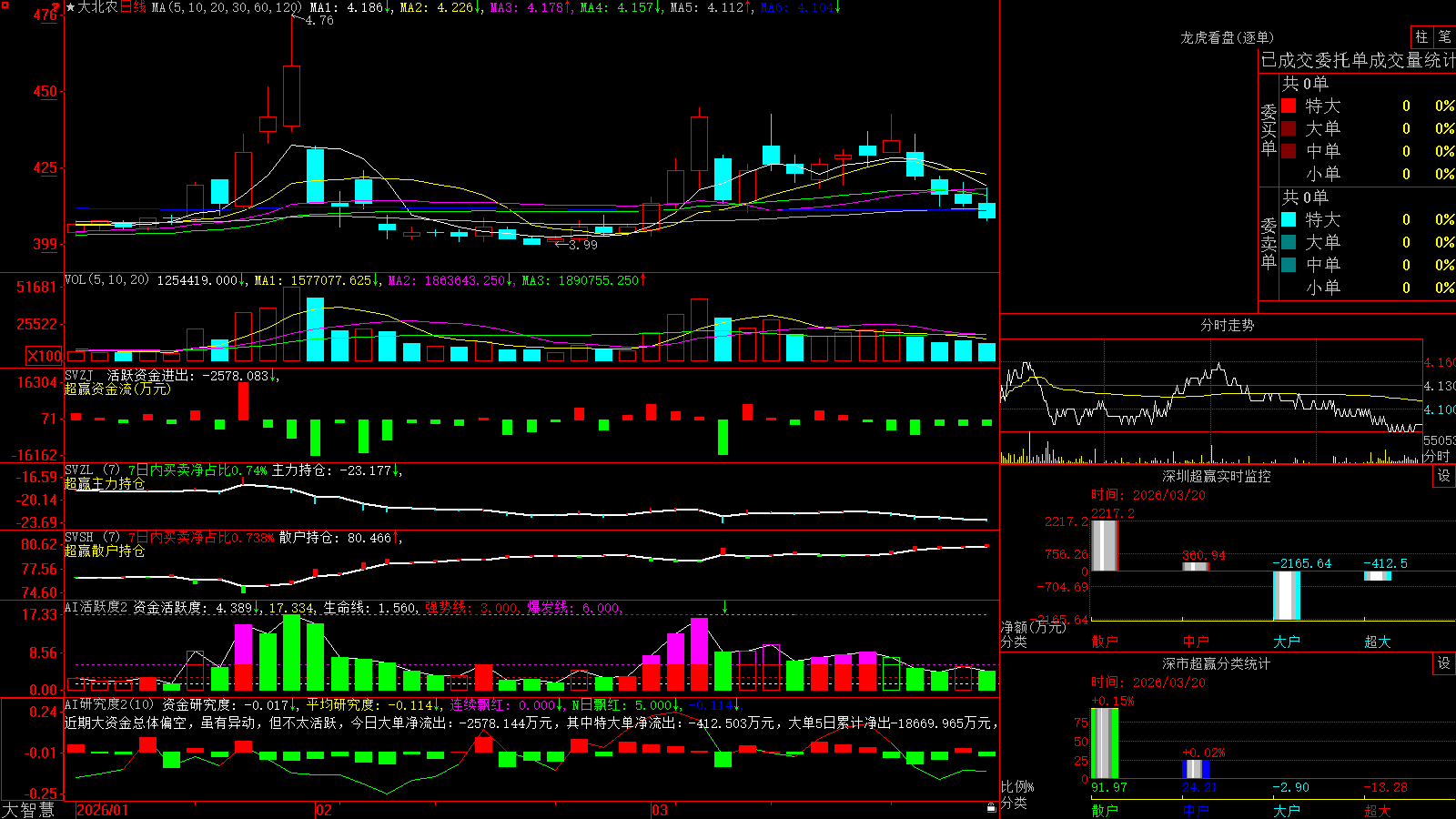Click the red question mark help icon

click(x=56, y=6)
